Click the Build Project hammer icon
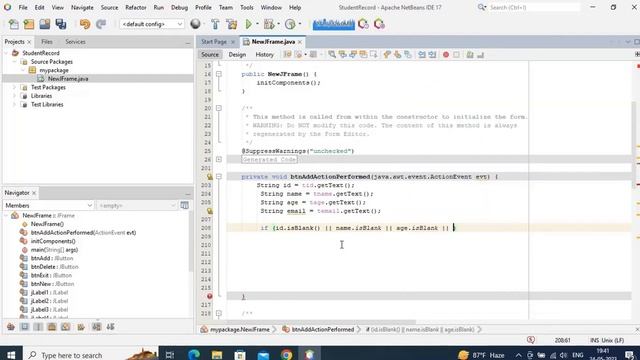 tap(215, 24)
